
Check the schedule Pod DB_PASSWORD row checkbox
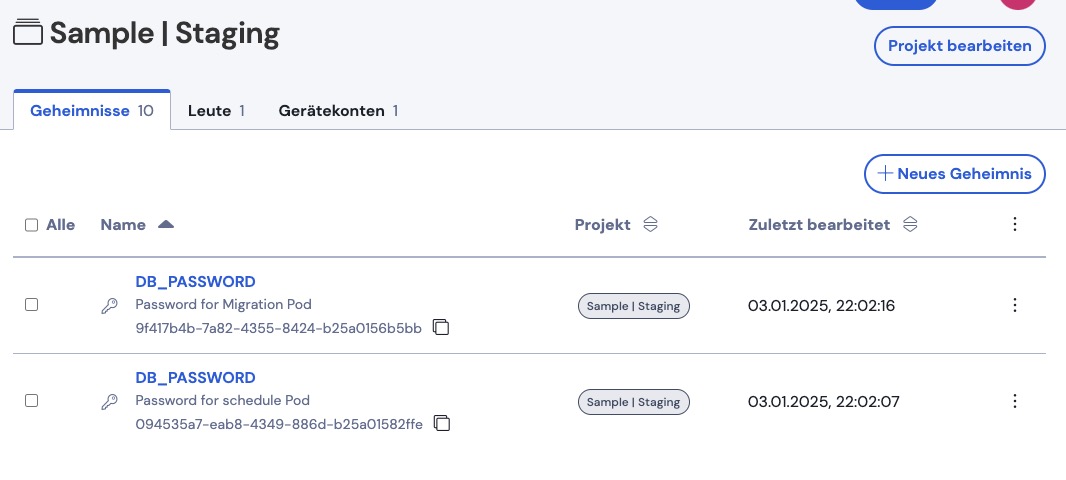(x=31, y=400)
